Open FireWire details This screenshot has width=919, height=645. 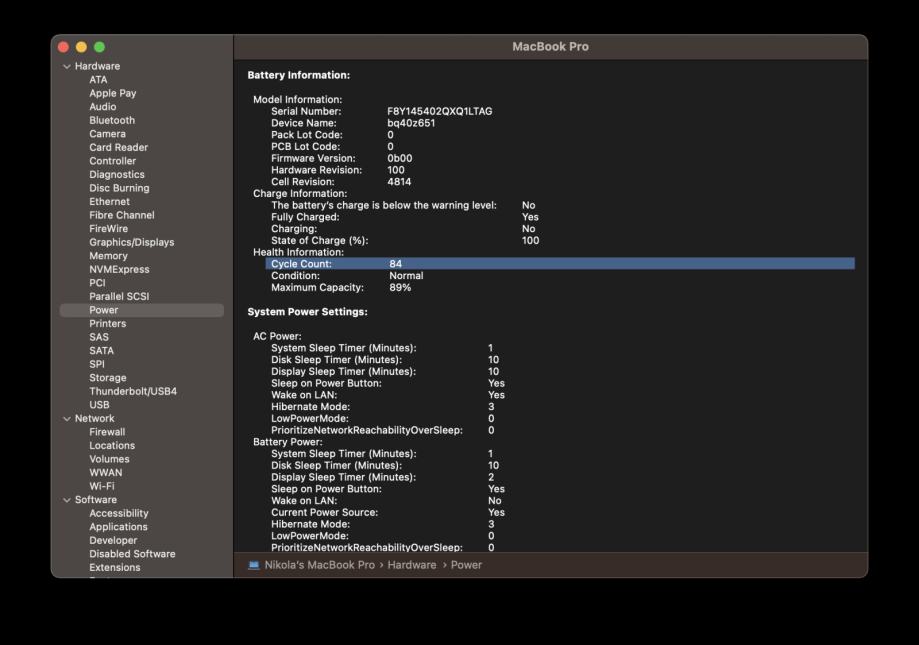pos(108,228)
